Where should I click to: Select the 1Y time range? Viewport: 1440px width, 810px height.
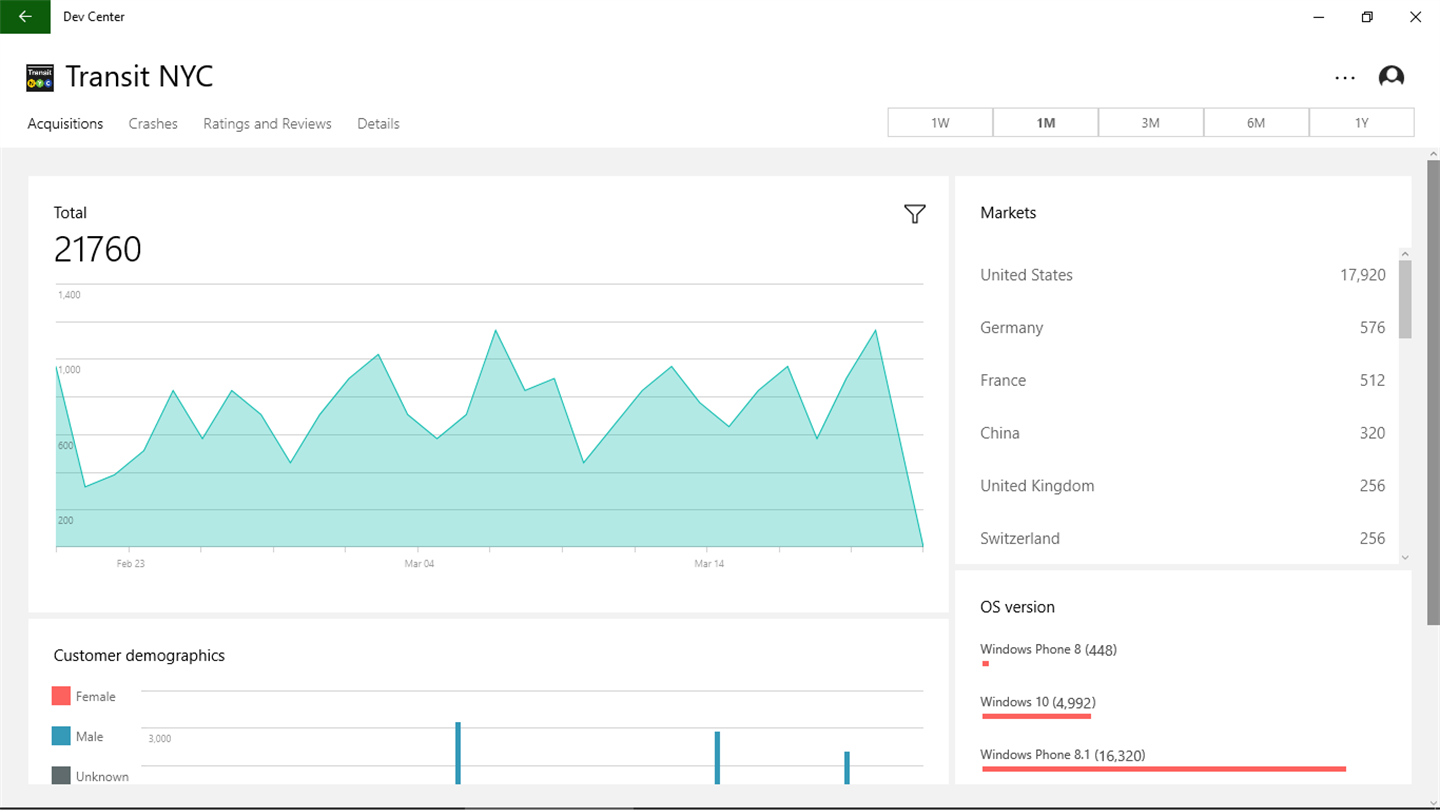click(x=1361, y=123)
